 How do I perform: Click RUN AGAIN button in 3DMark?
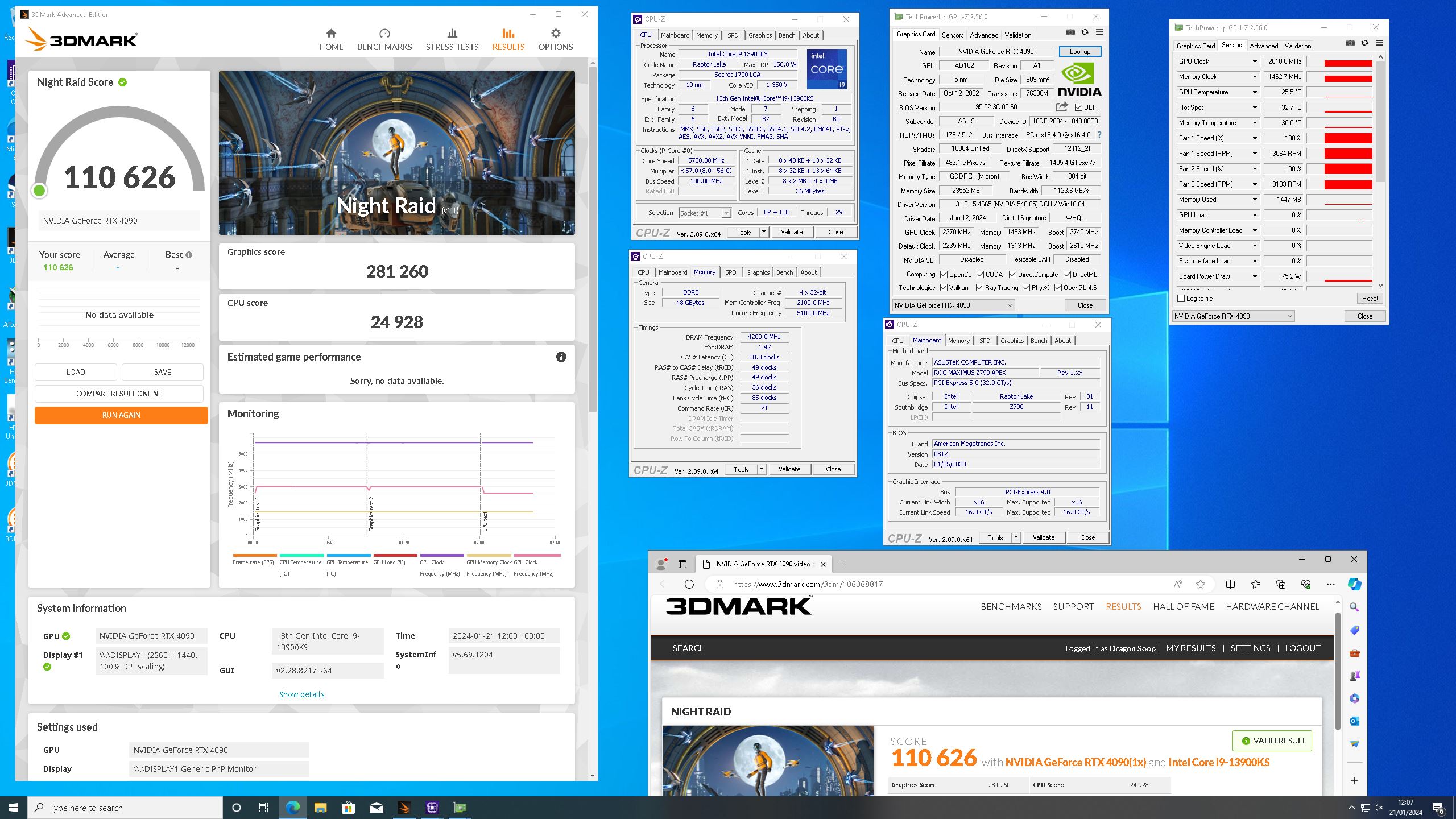[x=121, y=415]
